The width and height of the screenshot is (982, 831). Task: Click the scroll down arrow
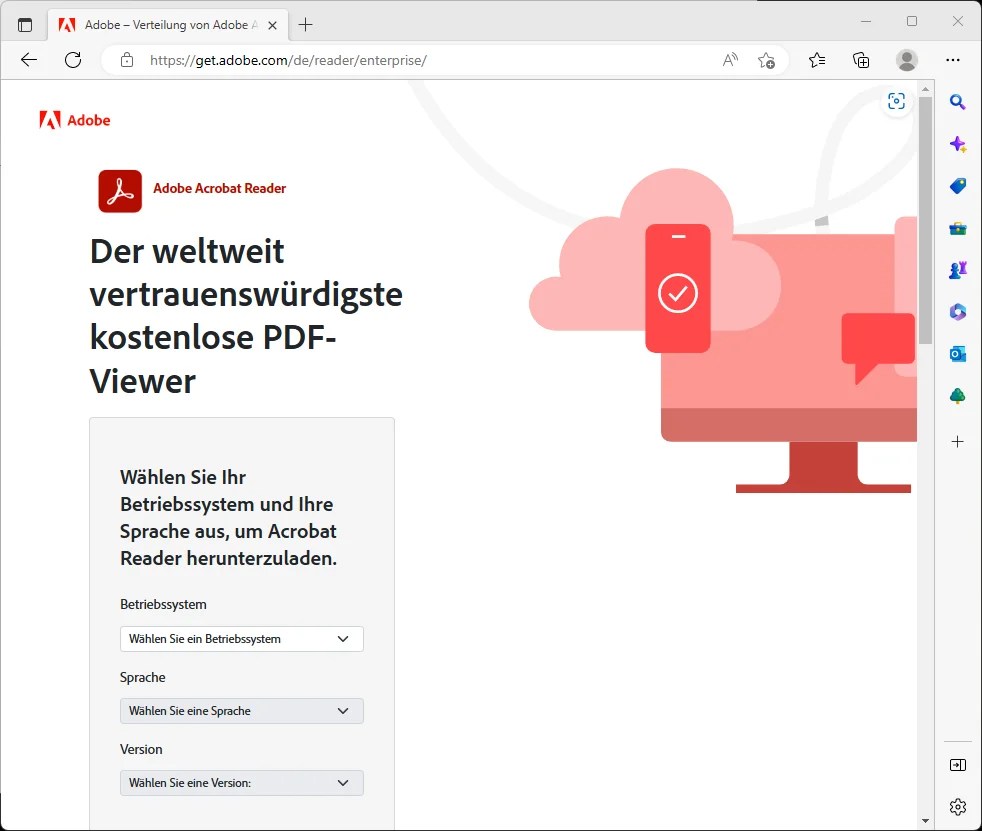(926, 820)
